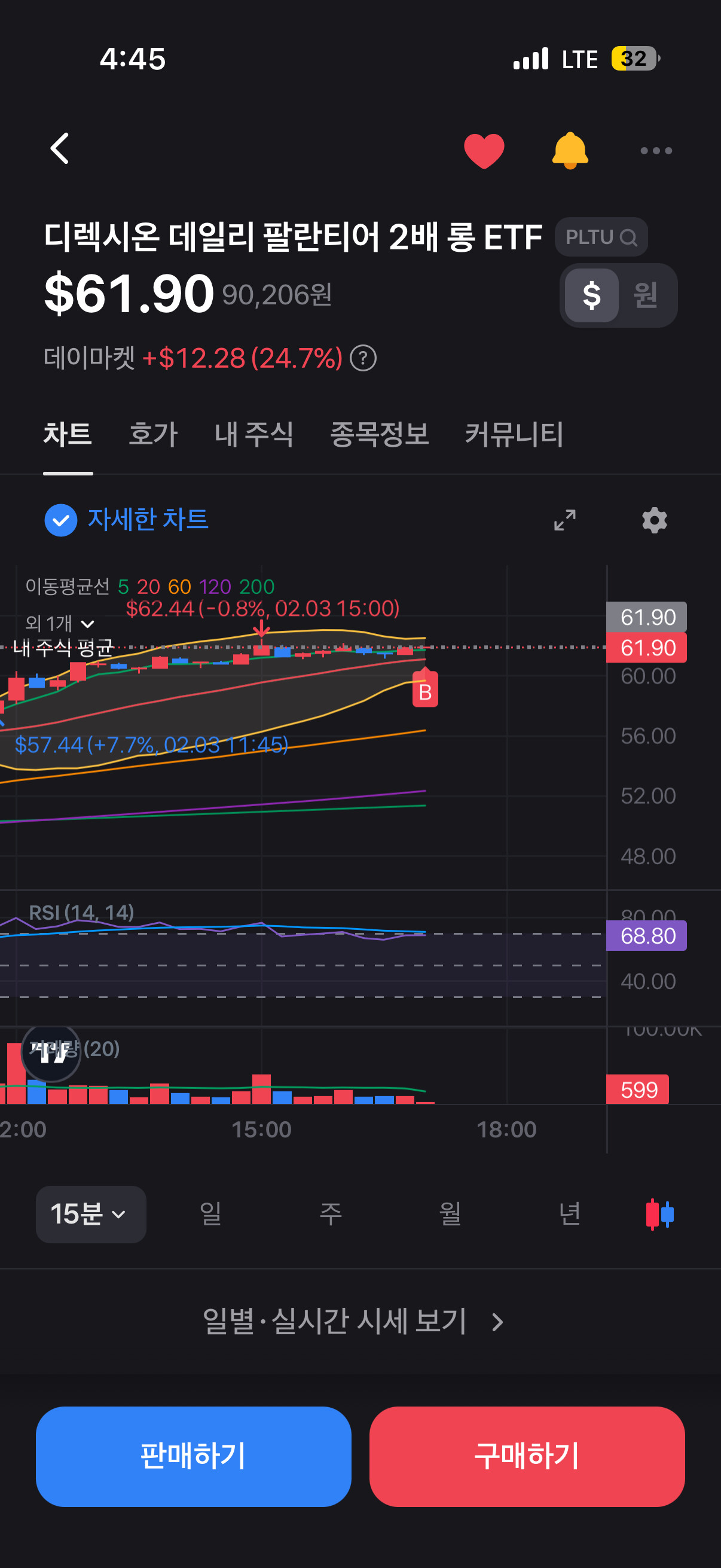Tap 90,206원 converted price
Image resolution: width=721 pixels, height=1568 pixels.
tap(277, 295)
